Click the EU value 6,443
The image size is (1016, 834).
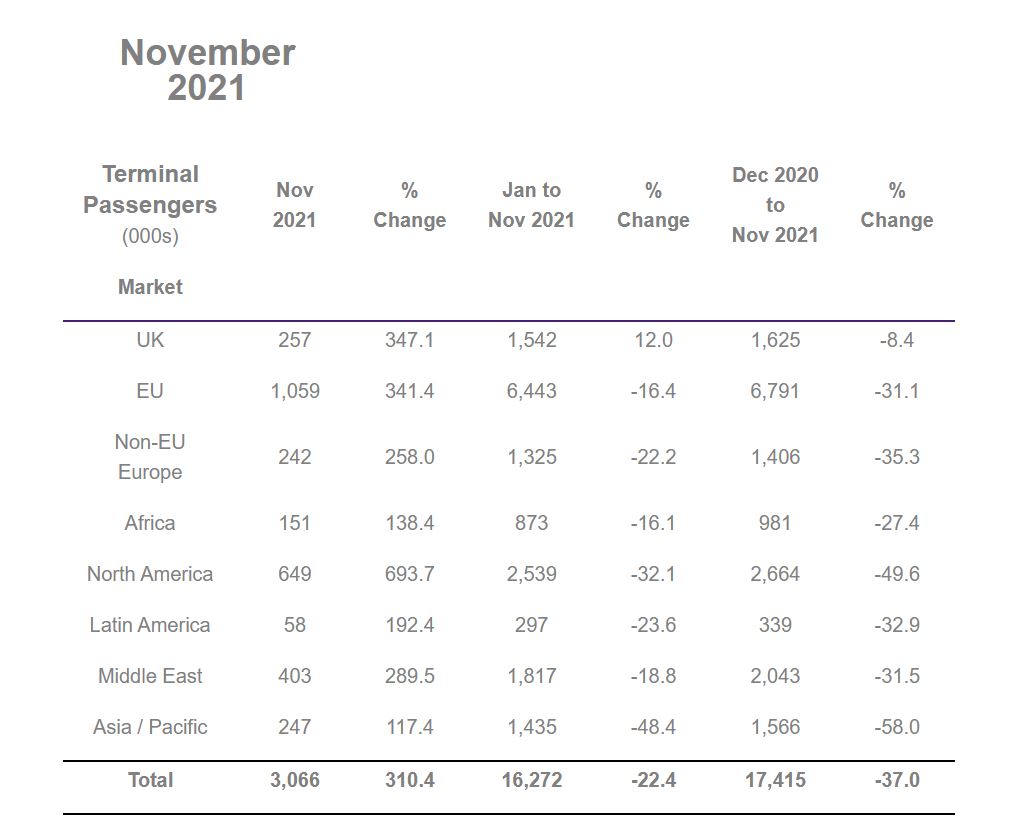[531, 391]
